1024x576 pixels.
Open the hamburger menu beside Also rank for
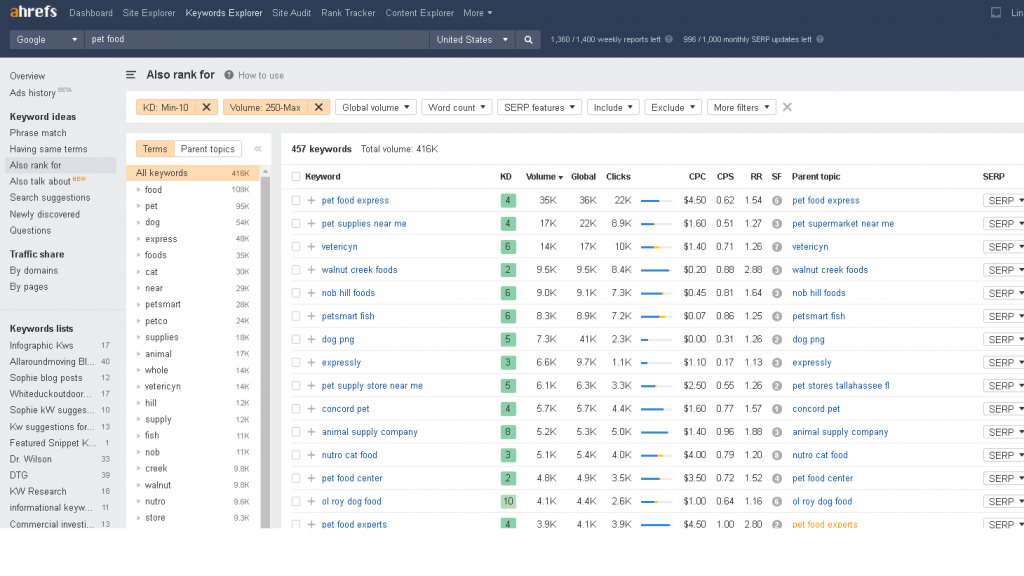131,75
